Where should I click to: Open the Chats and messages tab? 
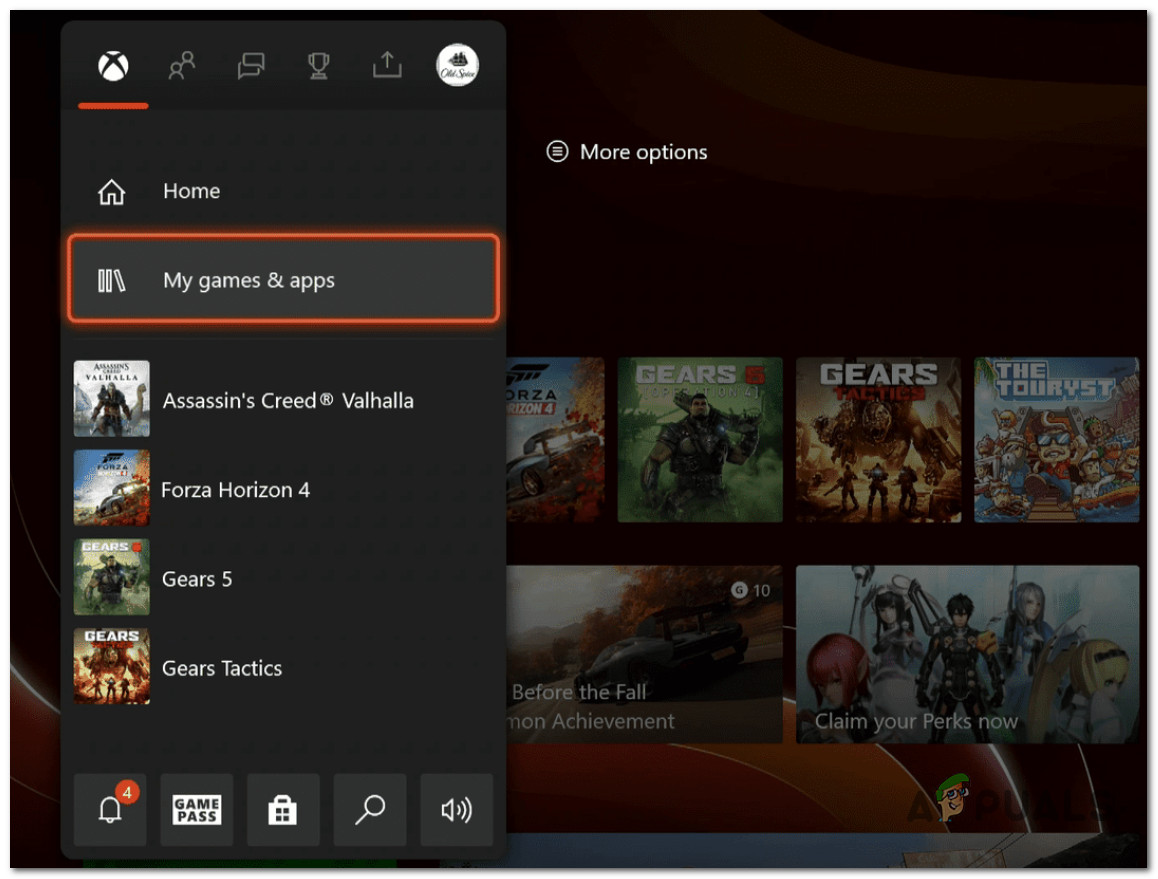[251, 66]
